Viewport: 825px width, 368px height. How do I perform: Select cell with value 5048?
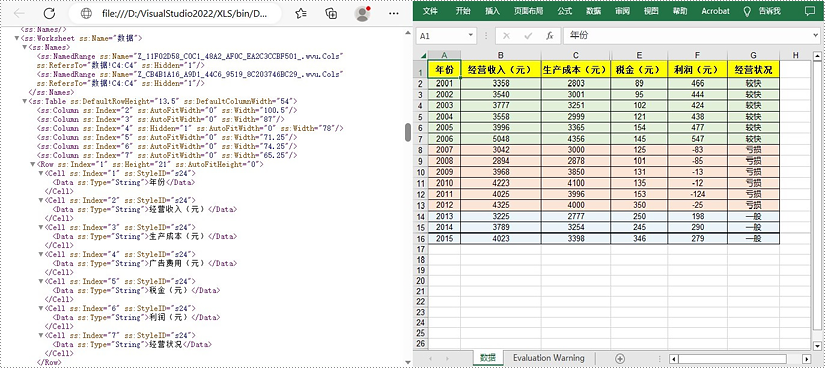click(500, 139)
